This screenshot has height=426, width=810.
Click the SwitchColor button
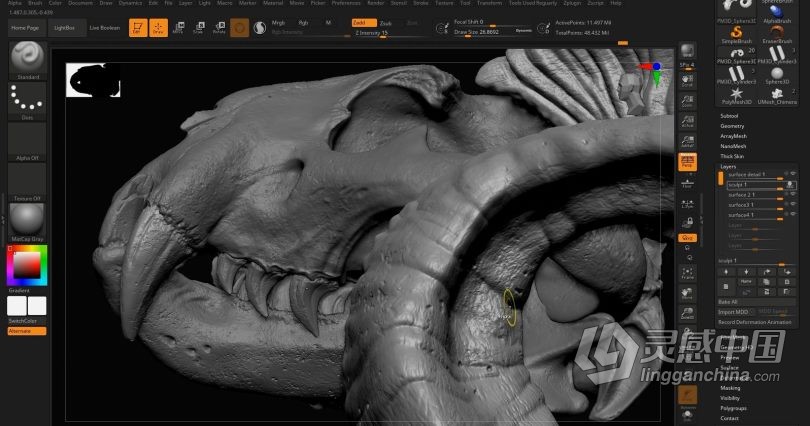[22, 321]
